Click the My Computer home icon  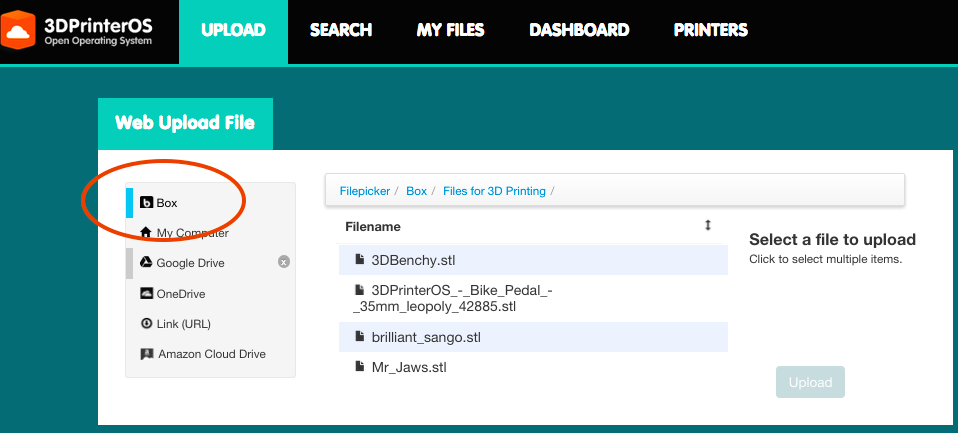click(x=145, y=232)
